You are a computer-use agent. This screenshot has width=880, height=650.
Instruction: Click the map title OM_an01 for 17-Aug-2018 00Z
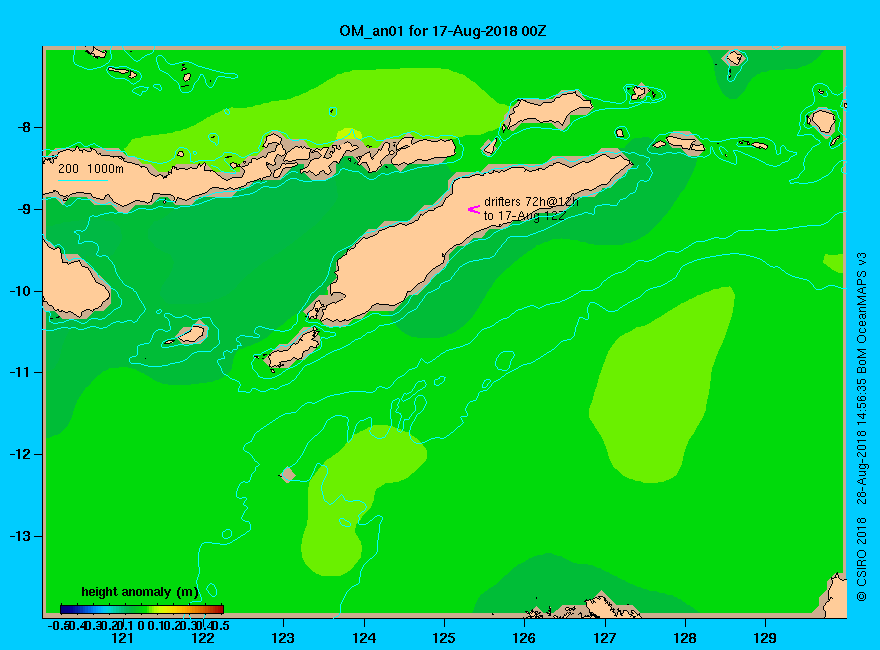click(442, 31)
